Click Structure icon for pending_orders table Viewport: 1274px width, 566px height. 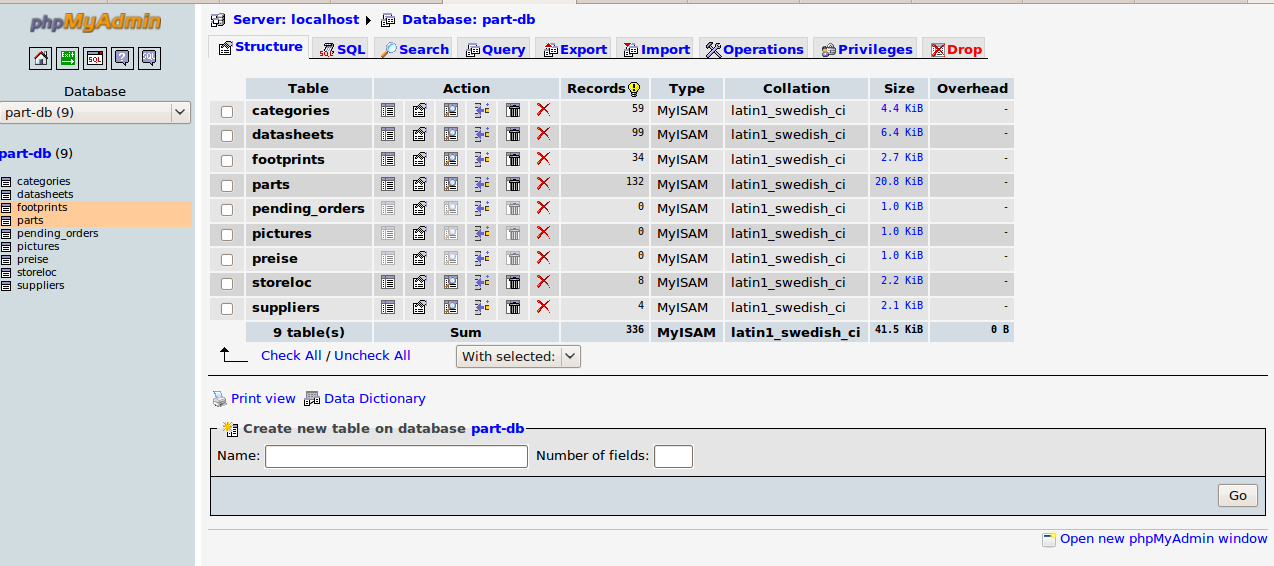click(420, 208)
